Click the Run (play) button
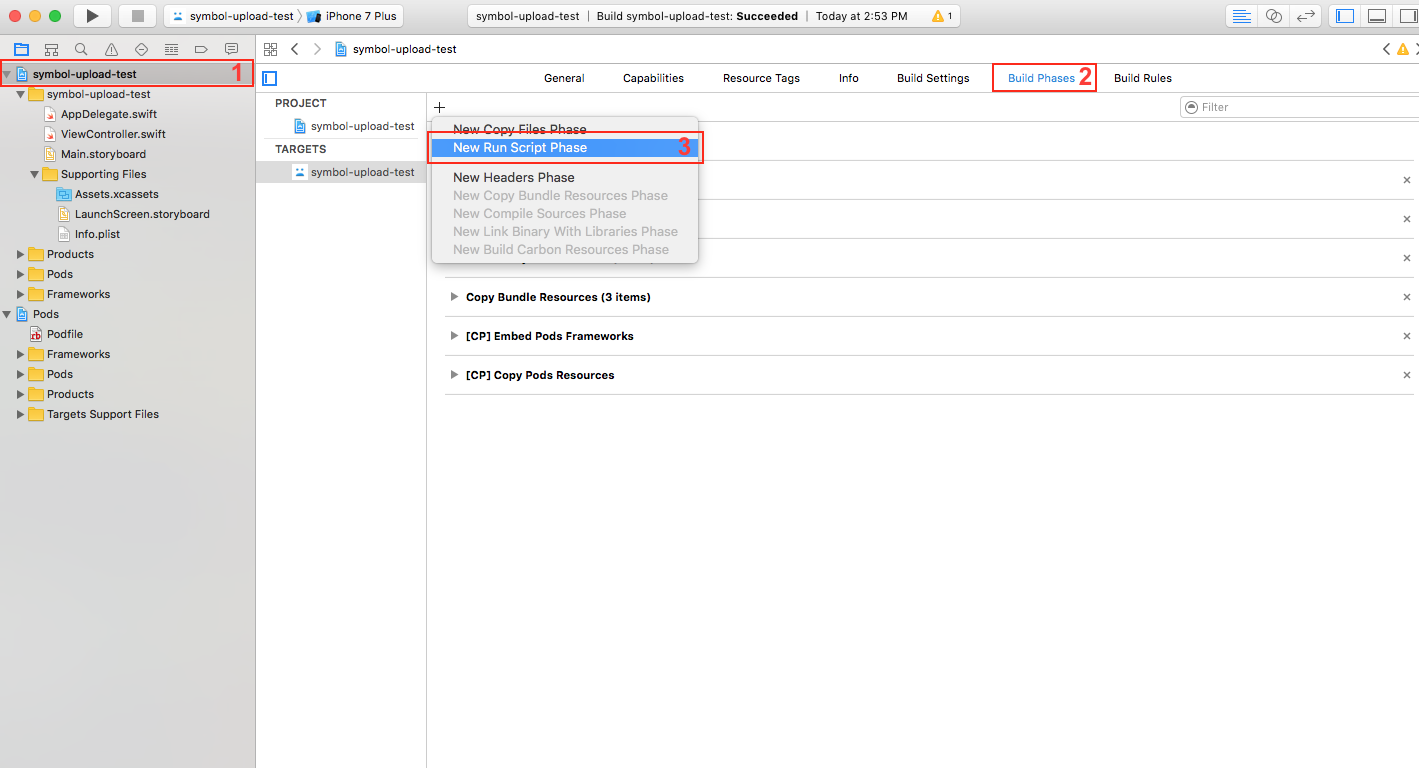Viewport: 1419px width, 768px height. click(x=92, y=16)
